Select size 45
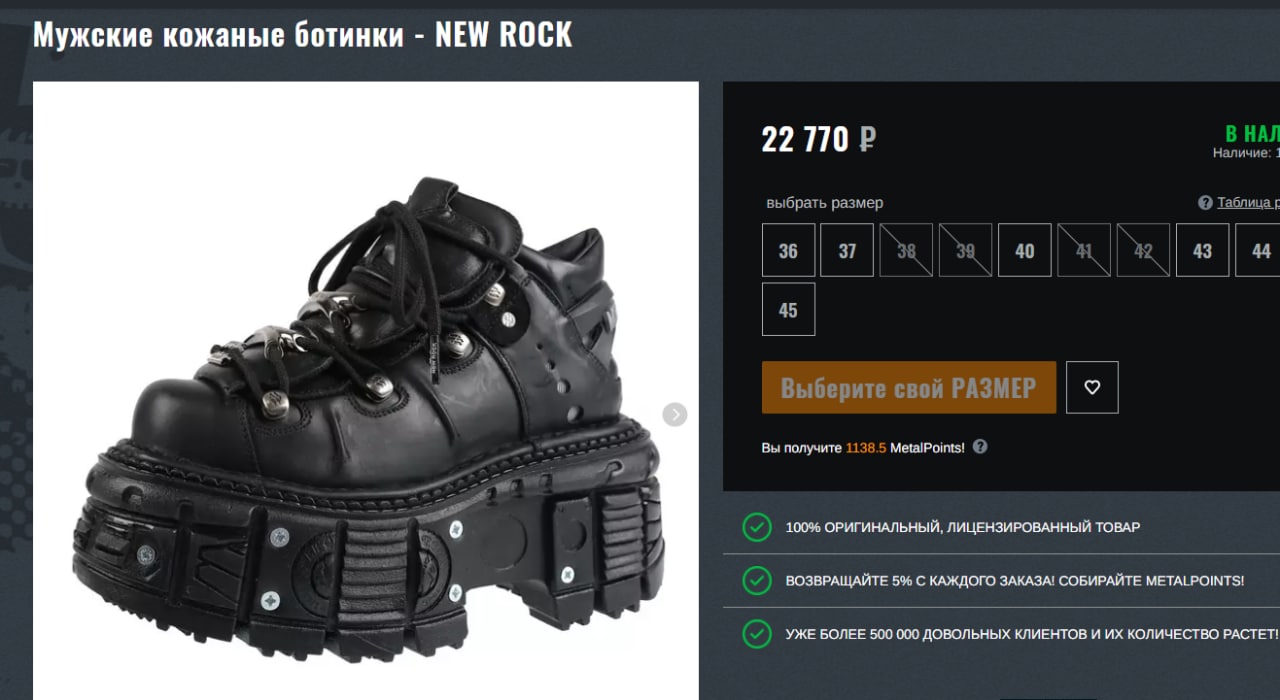Viewport: 1280px width, 700px height. pyautogui.click(x=788, y=309)
